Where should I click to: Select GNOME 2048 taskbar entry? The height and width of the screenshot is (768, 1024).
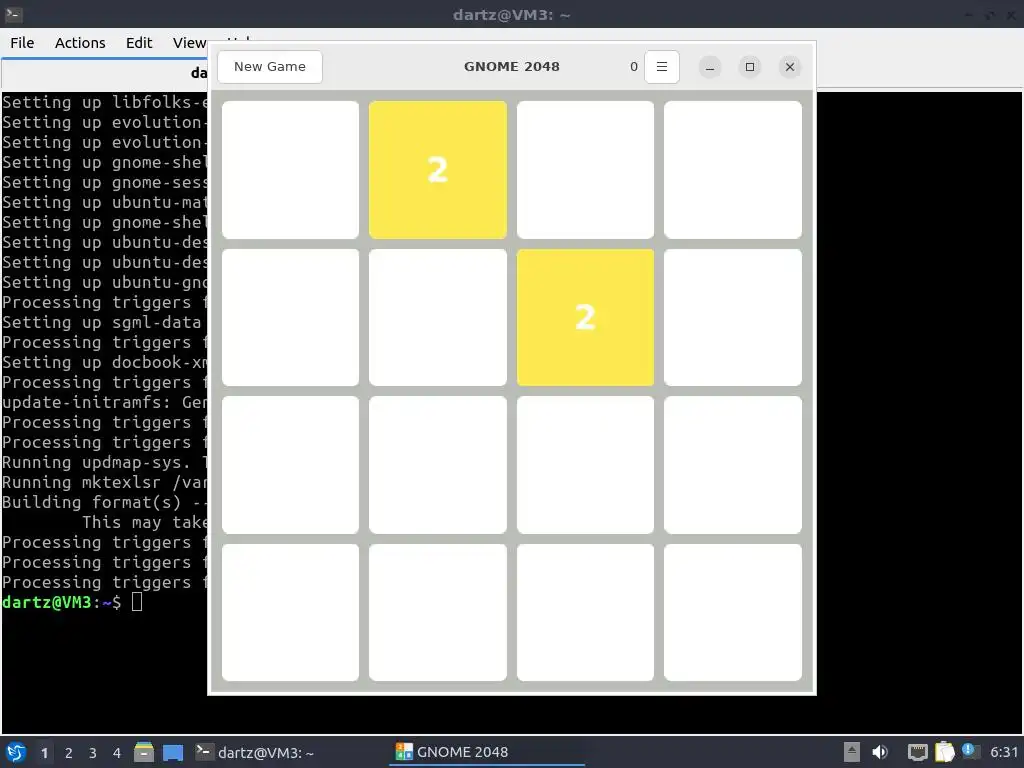pos(487,752)
